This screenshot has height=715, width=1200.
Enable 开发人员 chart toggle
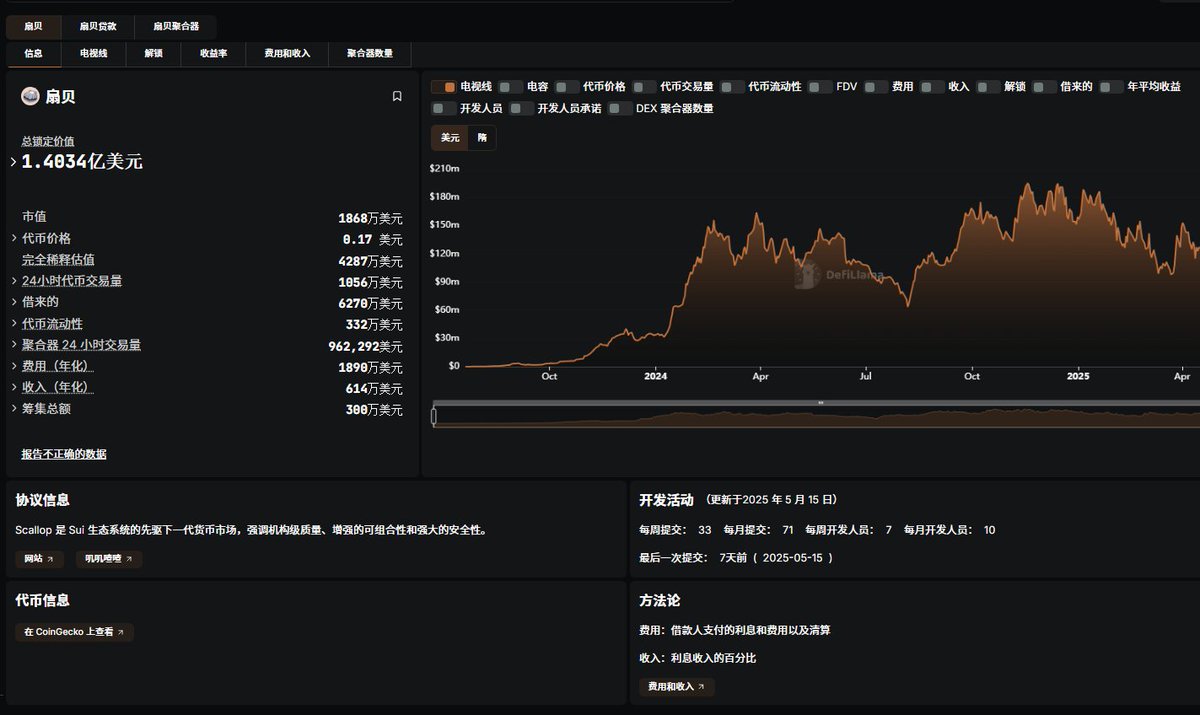(444, 108)
